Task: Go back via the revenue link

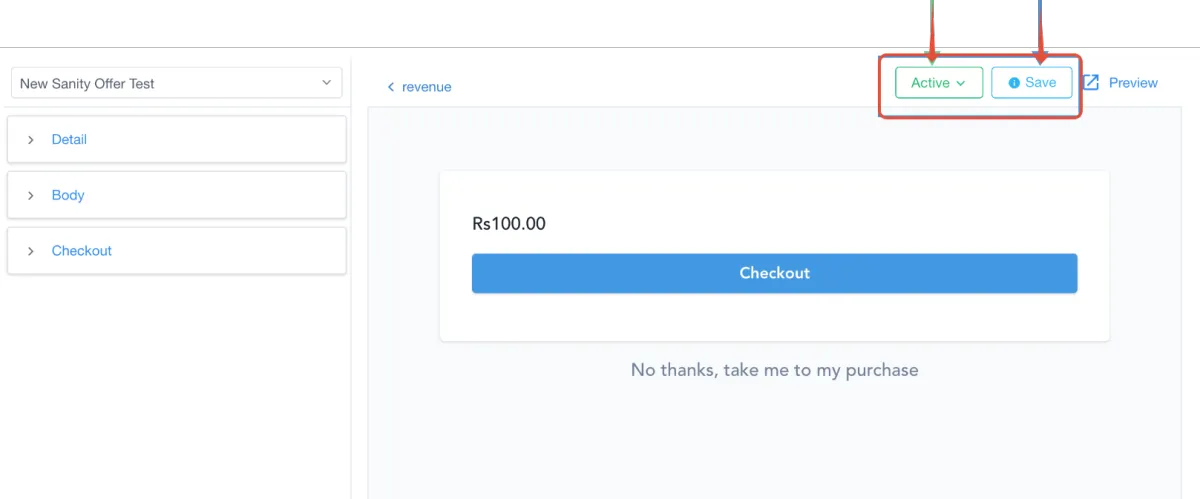Action: click(x=426, y=87)
